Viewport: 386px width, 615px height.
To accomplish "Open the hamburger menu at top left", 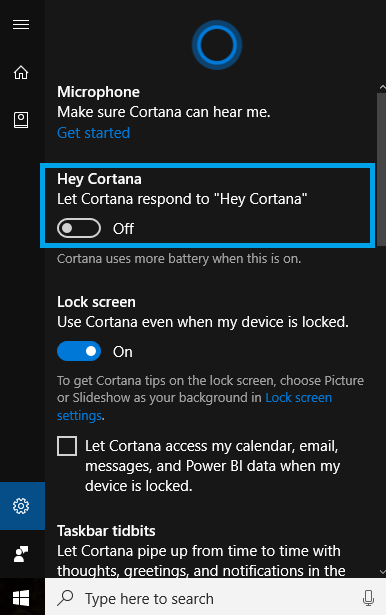I will click(21, 24).
